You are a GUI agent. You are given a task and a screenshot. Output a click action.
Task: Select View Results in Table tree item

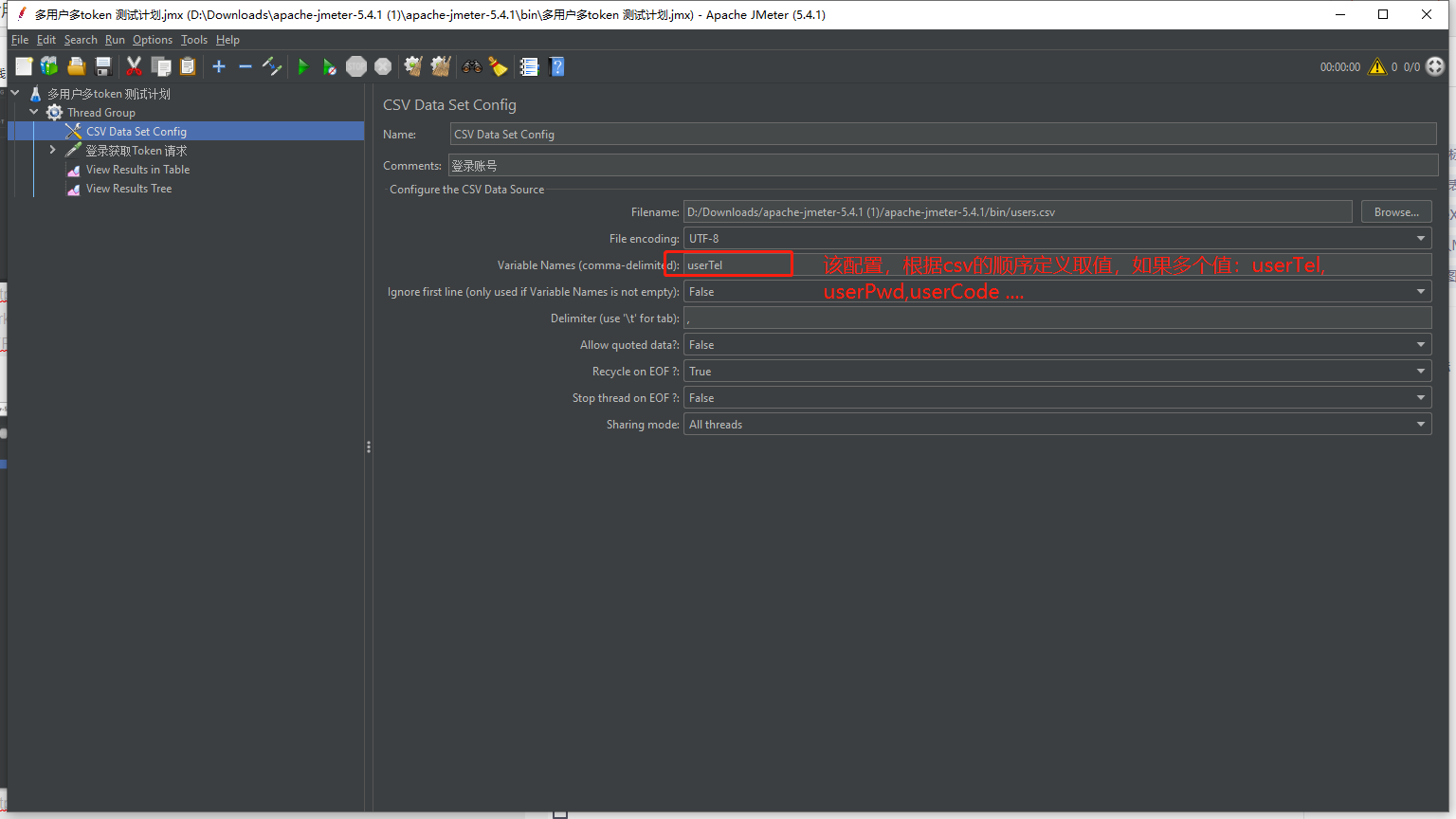tap(137, 170)
